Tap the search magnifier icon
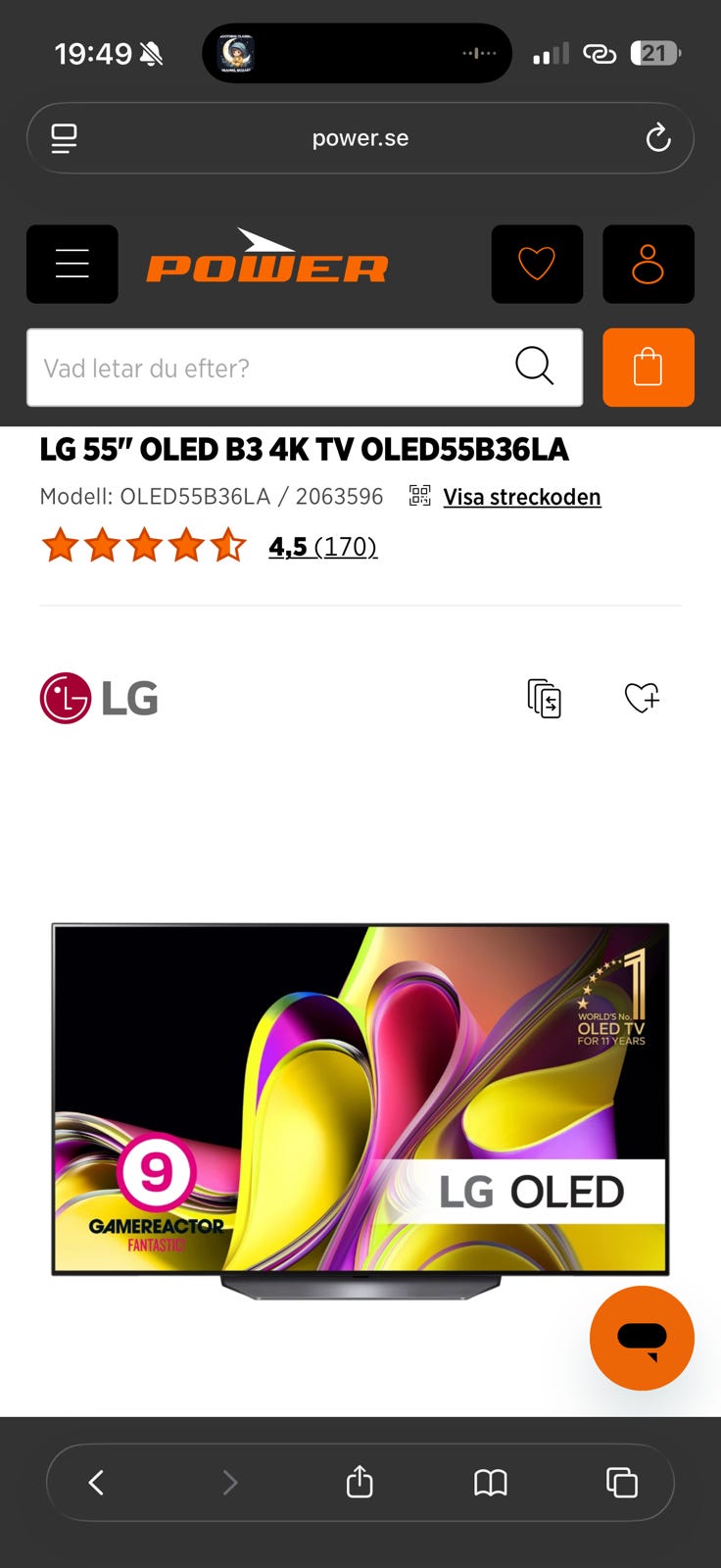721x1568 pixels. [534, 367]
